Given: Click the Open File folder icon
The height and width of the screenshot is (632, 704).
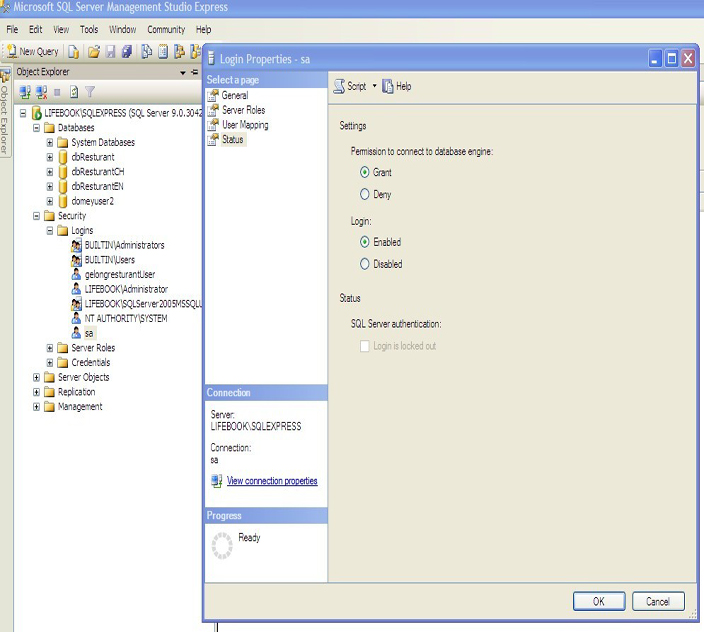Looking at the screenshot, I should click(93, 51).
